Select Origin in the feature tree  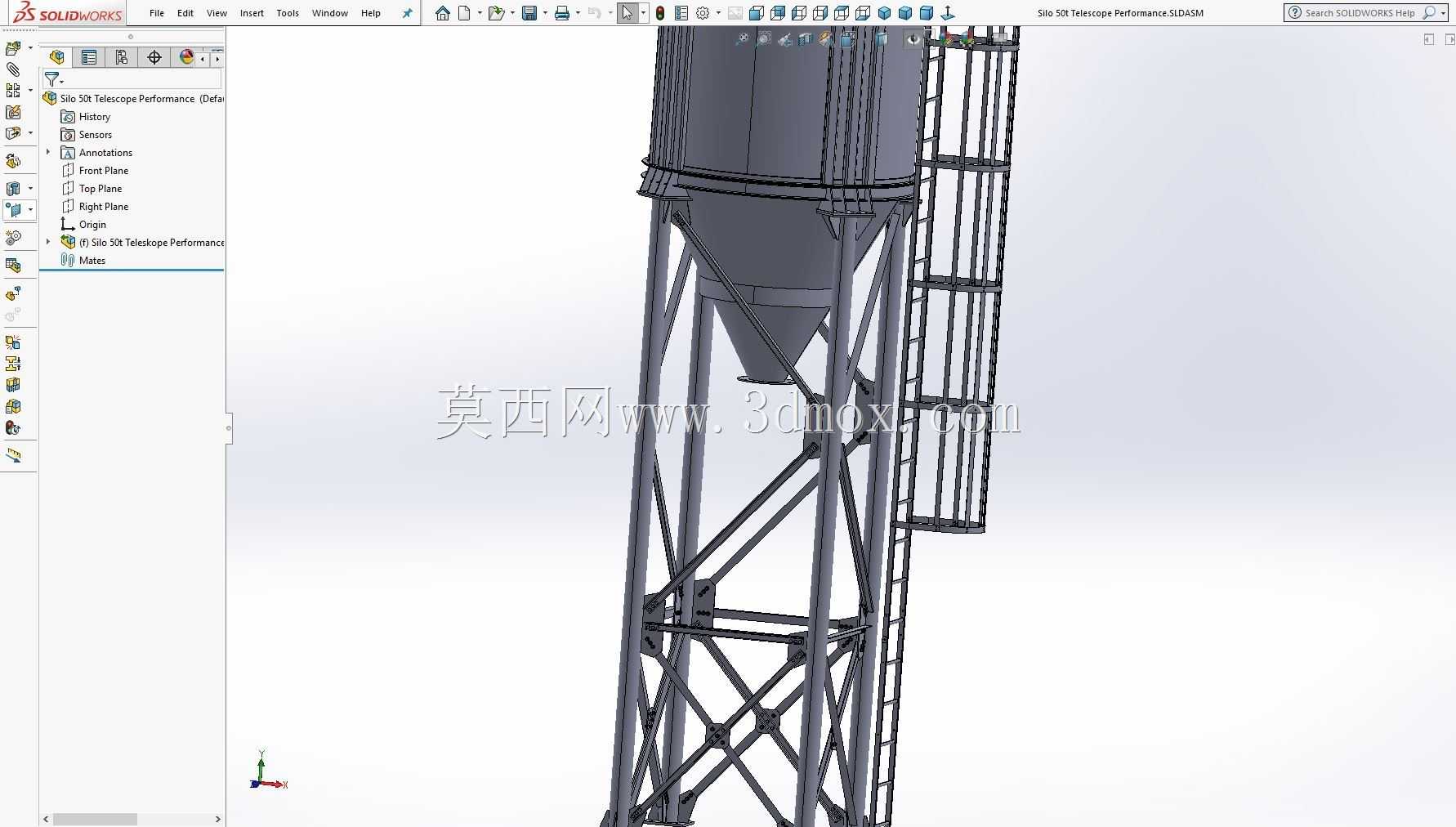click(x=83, y=225)
